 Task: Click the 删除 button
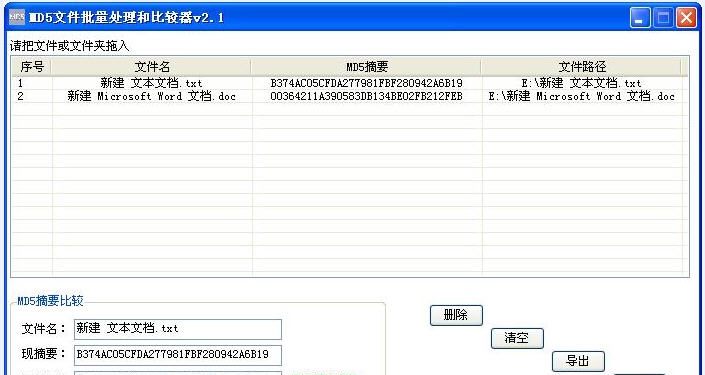[x=456, y=315]
